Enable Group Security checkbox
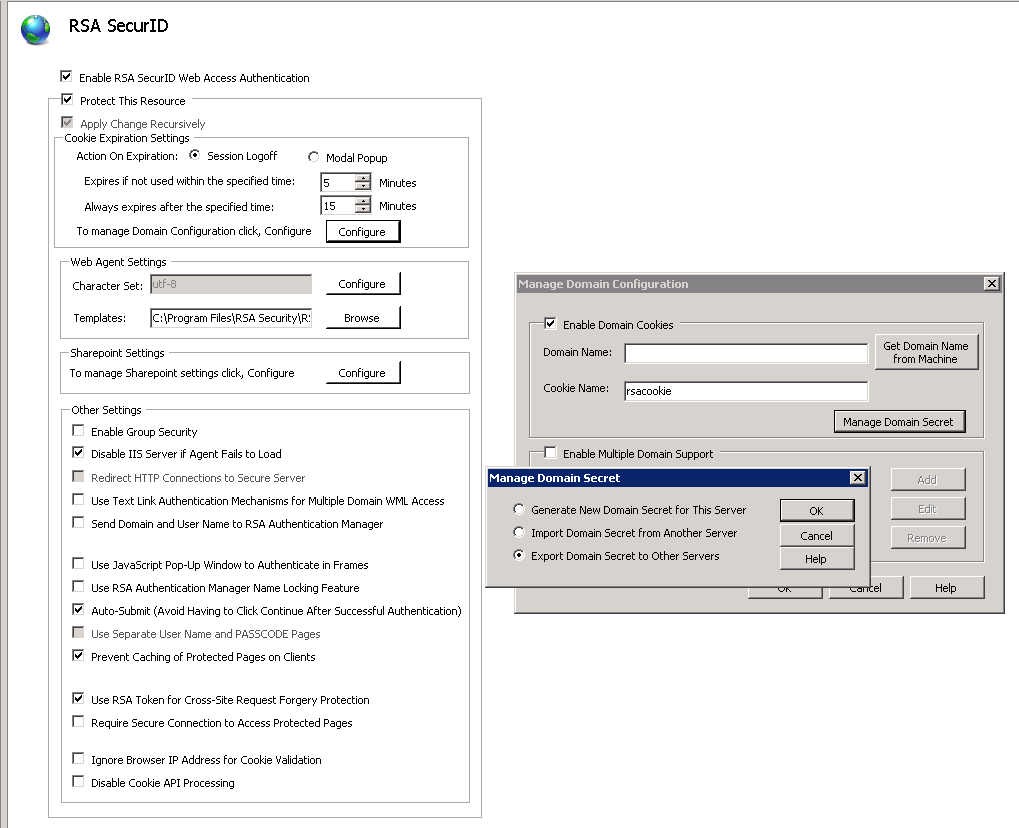 78,431
